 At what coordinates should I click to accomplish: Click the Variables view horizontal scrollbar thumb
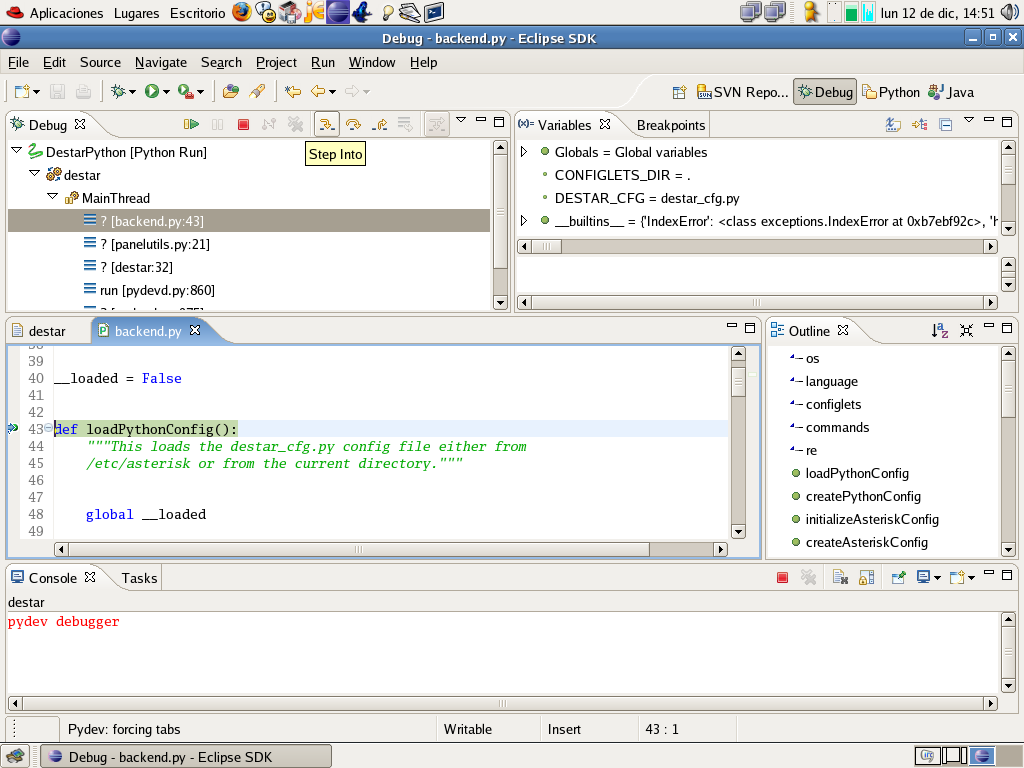(547, 246)
